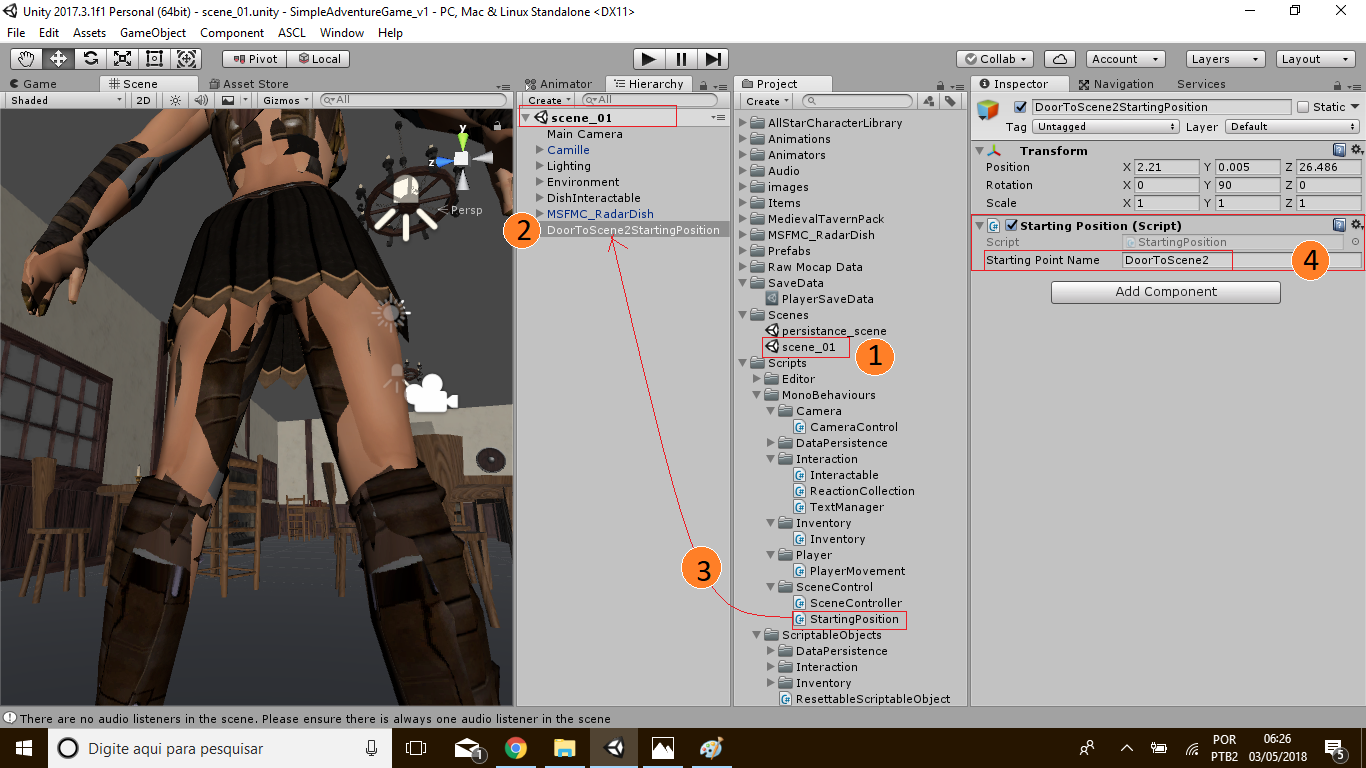This screenshot has width=1366, height=768.
Task: Toggle scene lighting with the sun icon
Action: pos(175,100)
